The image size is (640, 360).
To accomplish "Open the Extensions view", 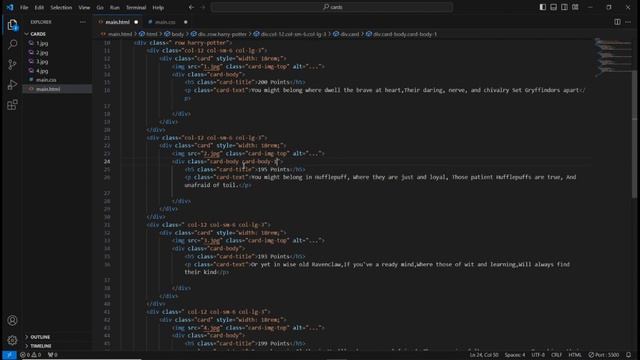I will click(x=12, y=105).
